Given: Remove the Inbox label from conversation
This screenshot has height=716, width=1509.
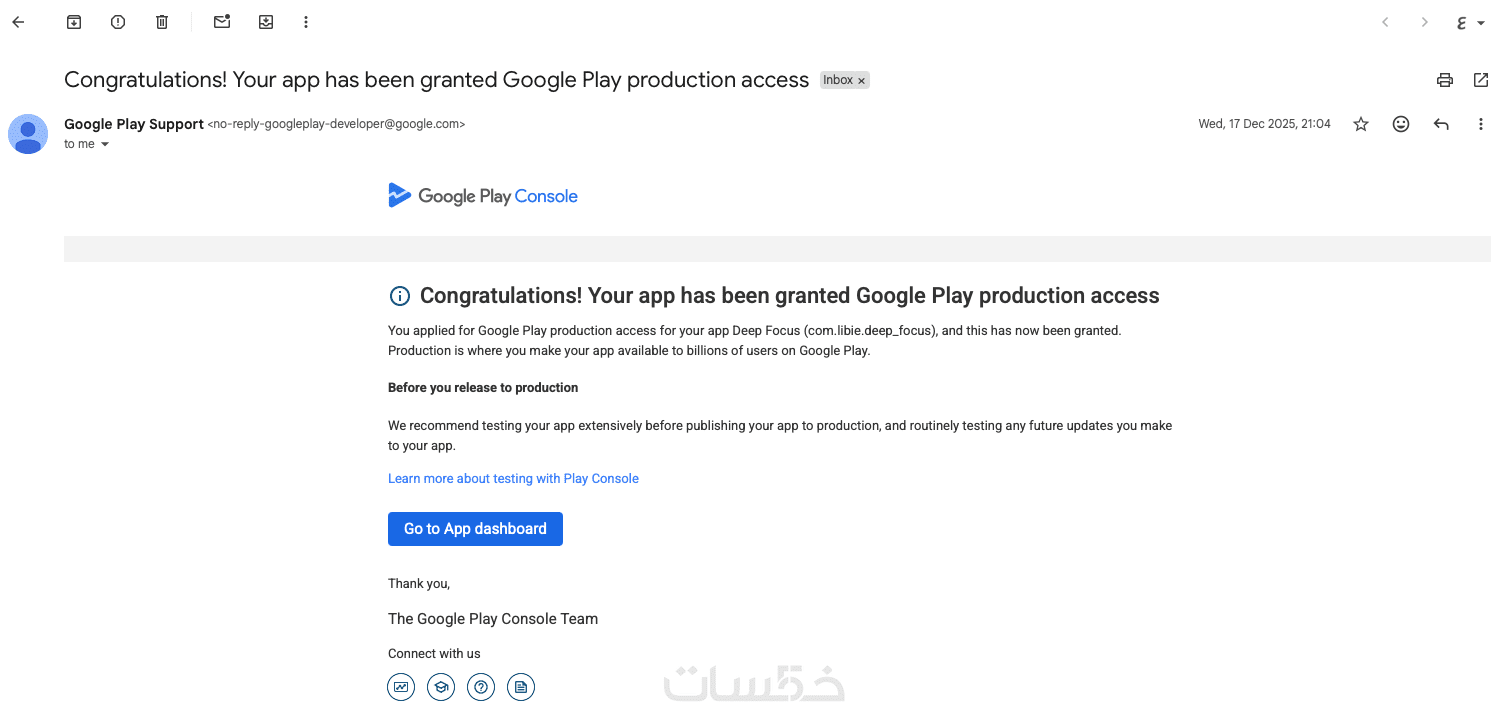Looking at the screenshot, I should click(x=861, y=81).
